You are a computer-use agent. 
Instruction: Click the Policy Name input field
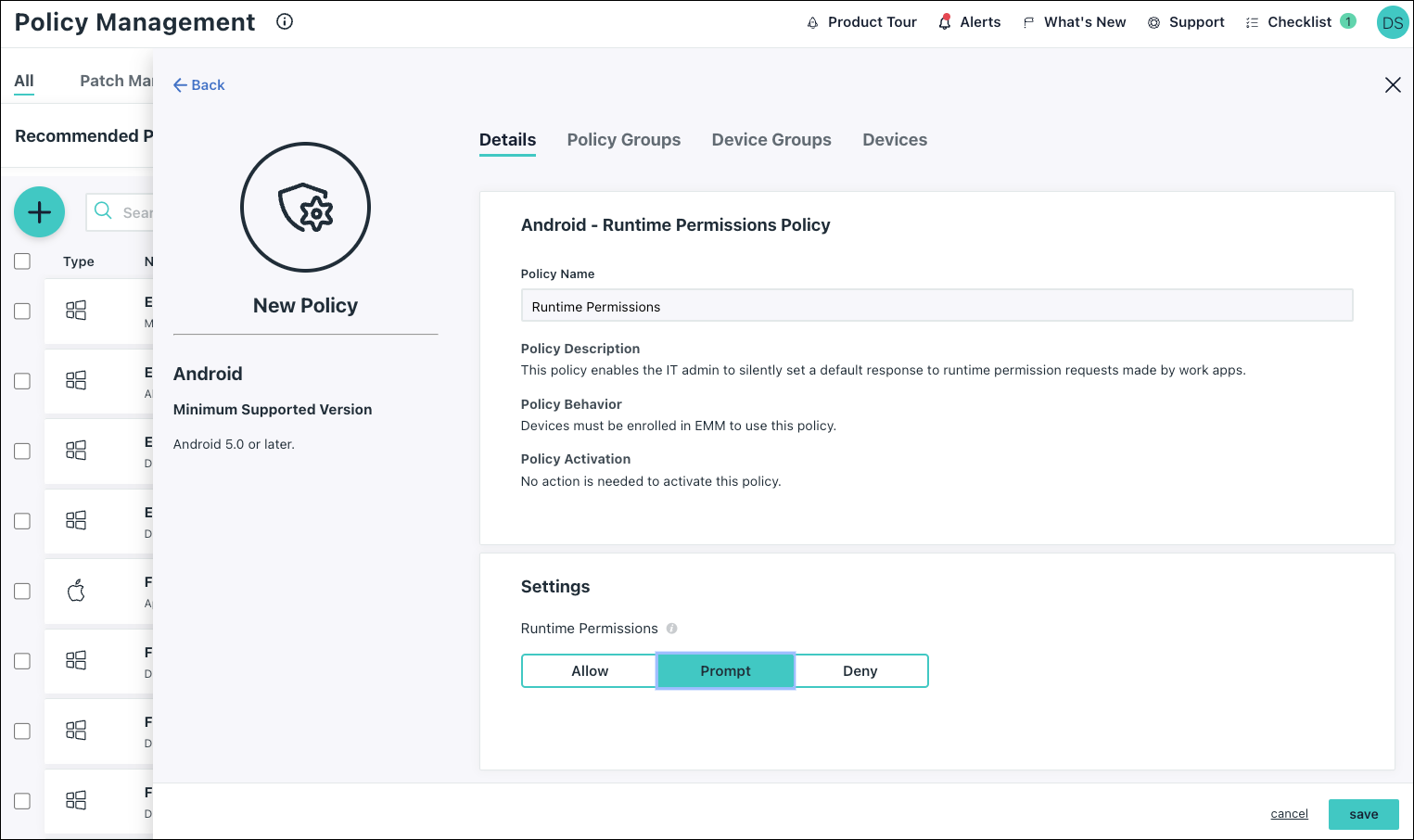[x=936, y=306]
